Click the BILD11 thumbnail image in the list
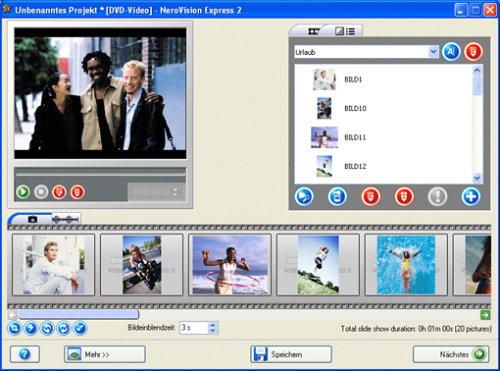Image resolution: width=500 pixels, height=371 pixels. click(x=324, y=137)
